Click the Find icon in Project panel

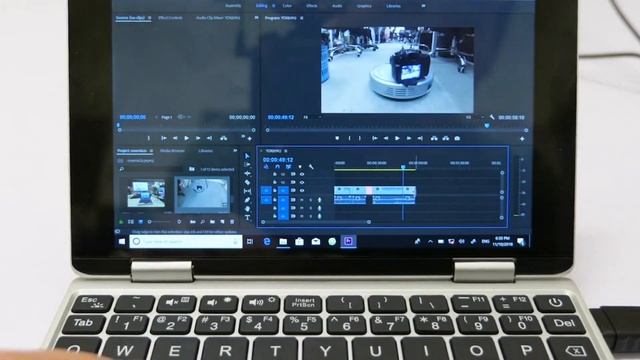tap(202, 222)
